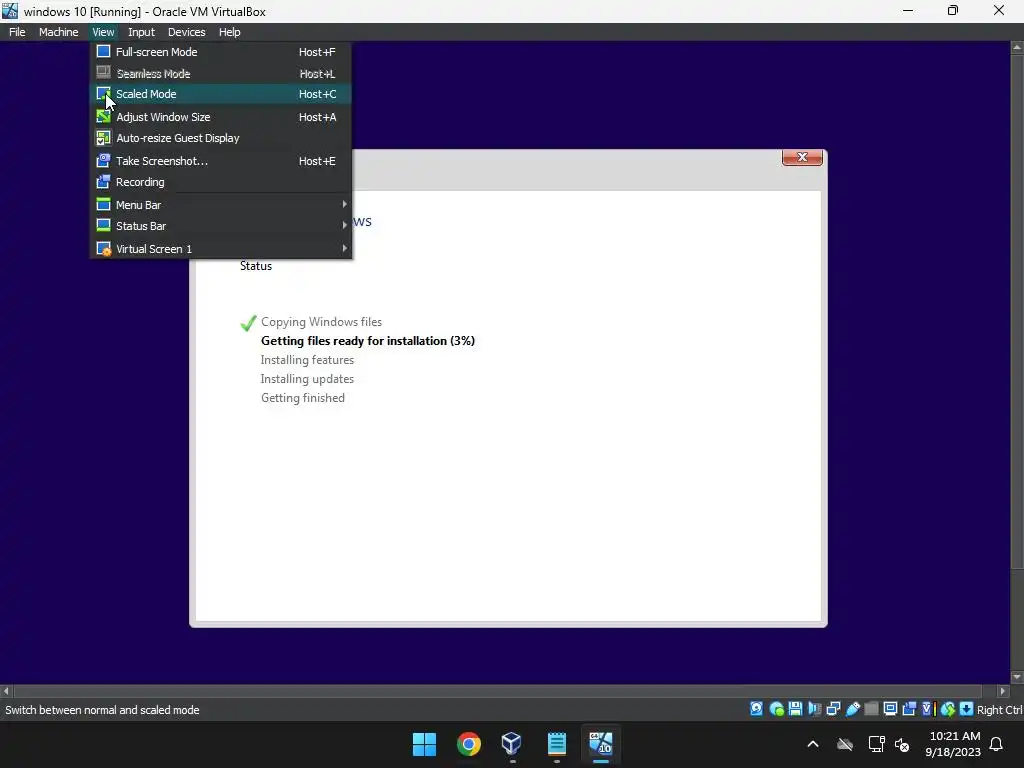
Task: Click the "Installing features" status line
Action: pos(307,360)
